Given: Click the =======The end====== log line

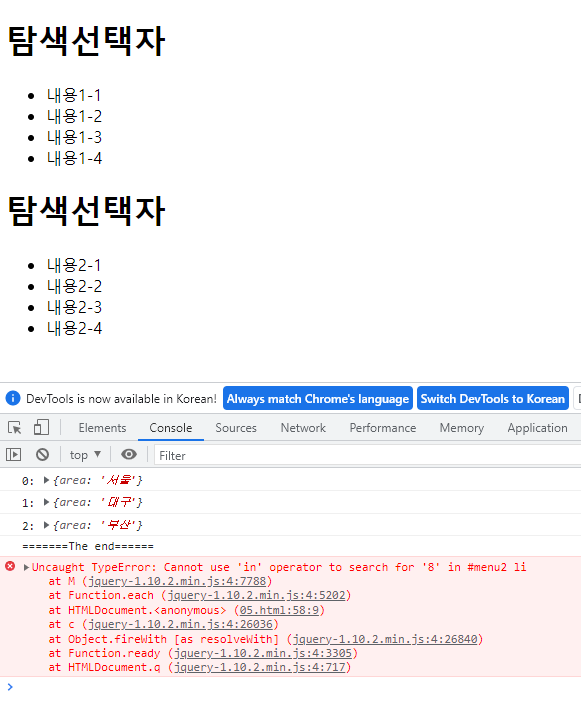Looking at the screenshot, I should click(88, 546).
